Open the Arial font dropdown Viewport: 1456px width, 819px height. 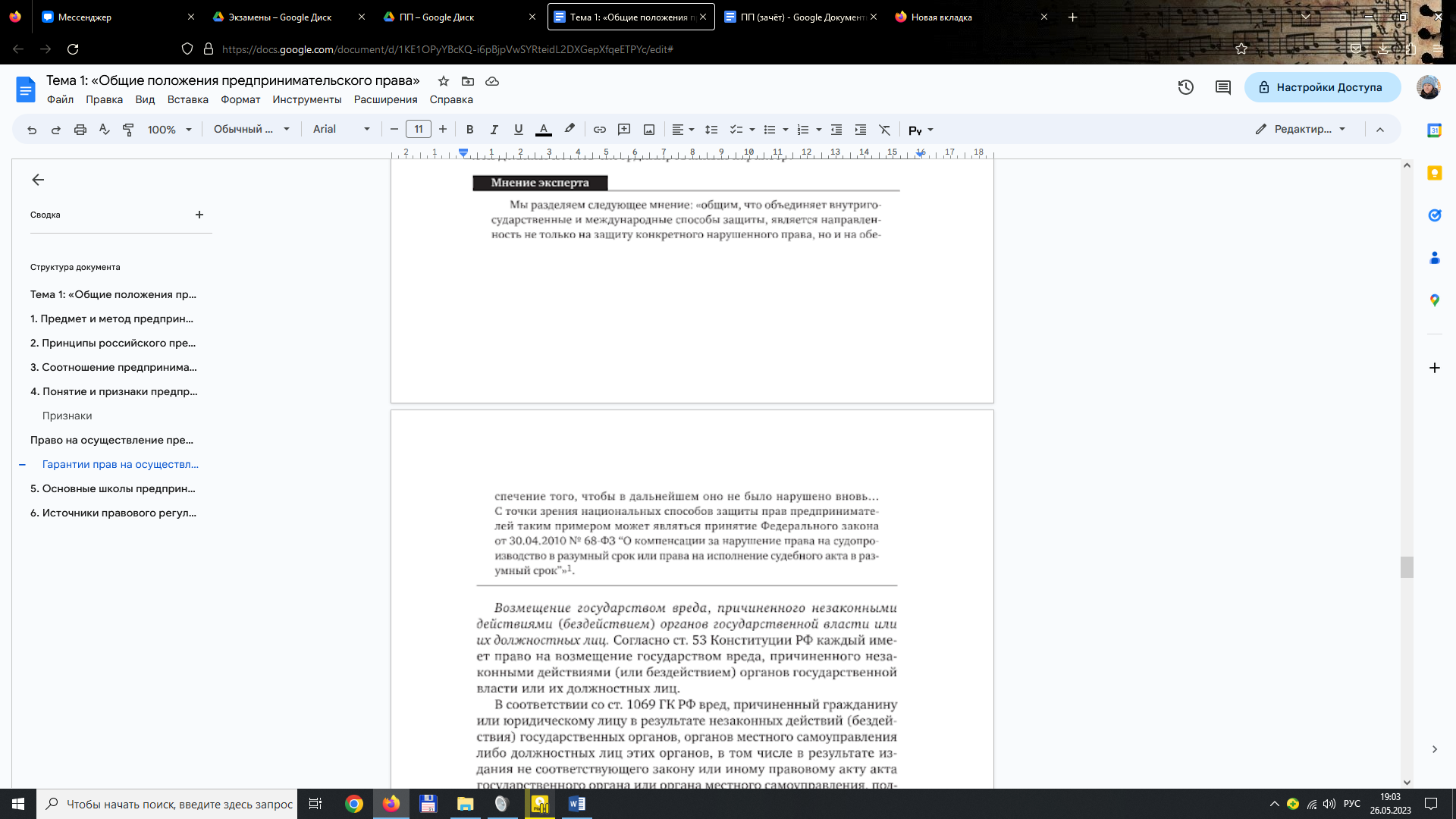tap(341, 130)
